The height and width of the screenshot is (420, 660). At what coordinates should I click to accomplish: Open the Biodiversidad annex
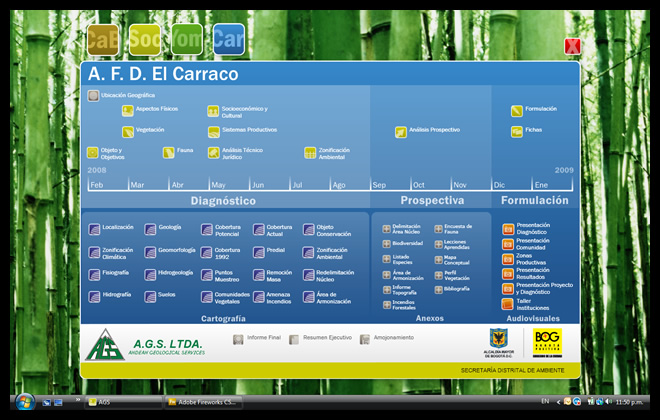387,243
